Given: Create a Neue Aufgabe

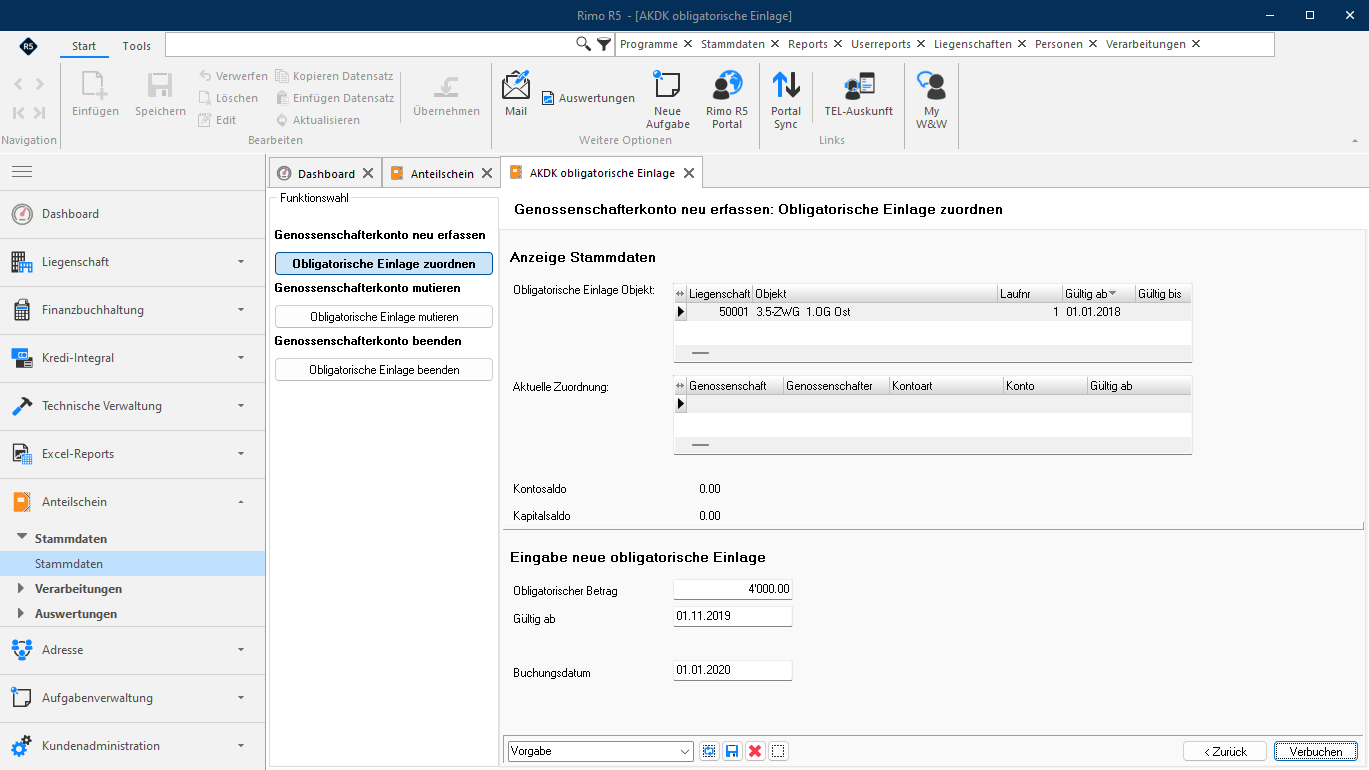Looking at the screenshot, I should click(667, 100).
